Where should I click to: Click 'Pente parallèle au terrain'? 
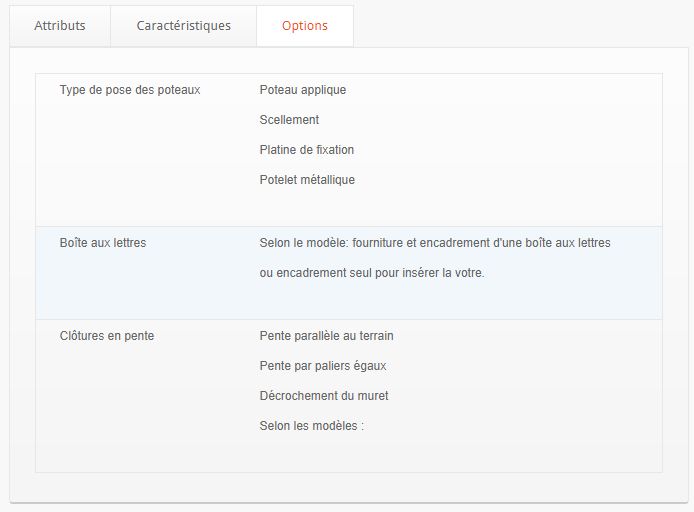tap(333, 336)
